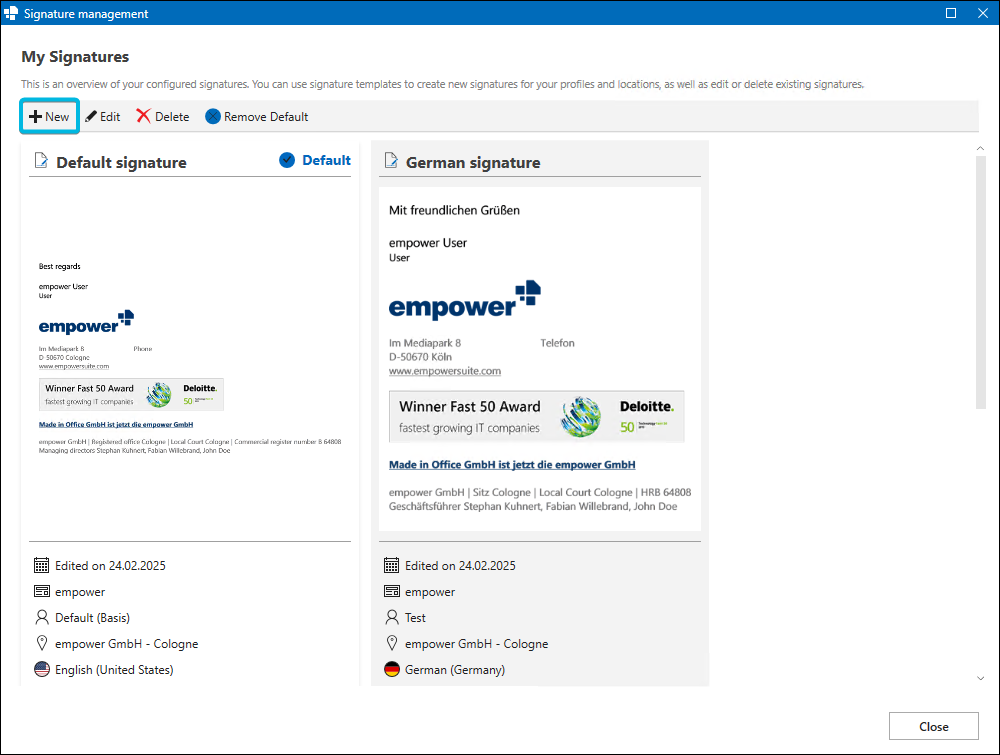Image resolution: width=1000 pixels, height=755 pixels.
Task: Select 'English (United States)' language text
Action: point(114,670)
